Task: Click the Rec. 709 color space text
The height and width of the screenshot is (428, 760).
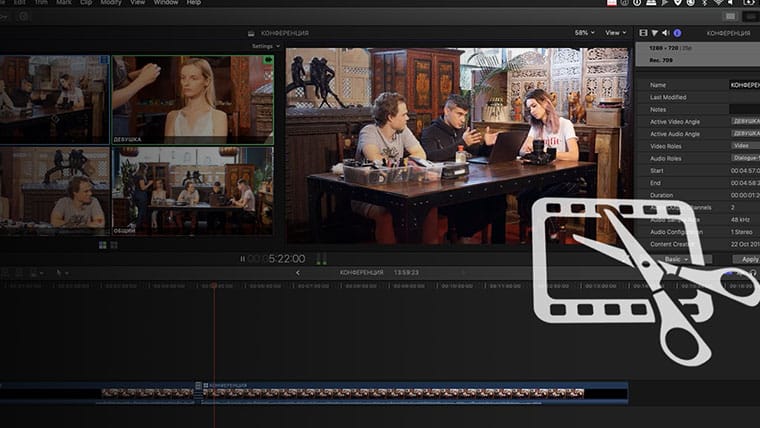Action: [x=661, y=61]
